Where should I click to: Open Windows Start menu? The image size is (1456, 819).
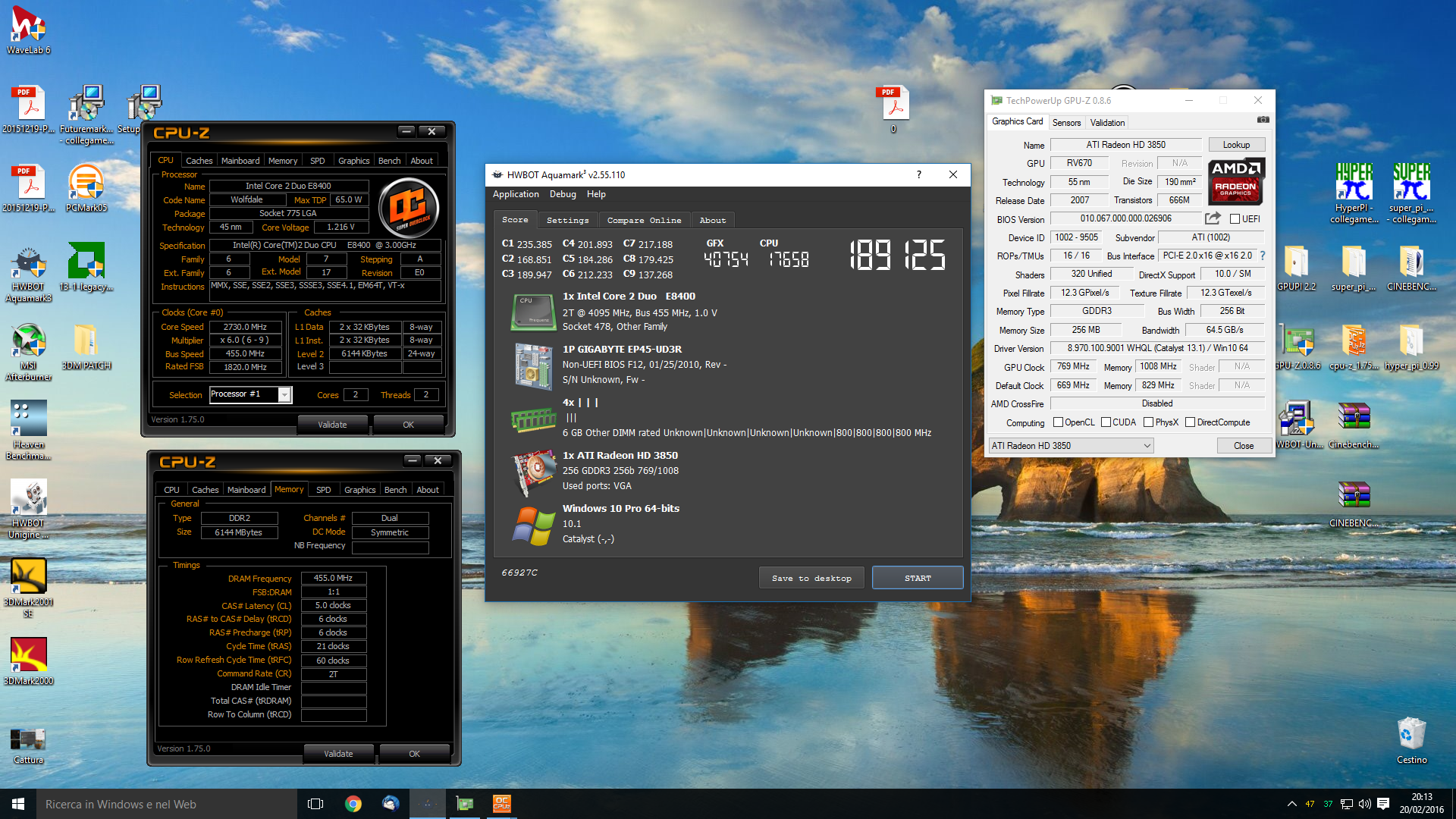pos(18,804)
